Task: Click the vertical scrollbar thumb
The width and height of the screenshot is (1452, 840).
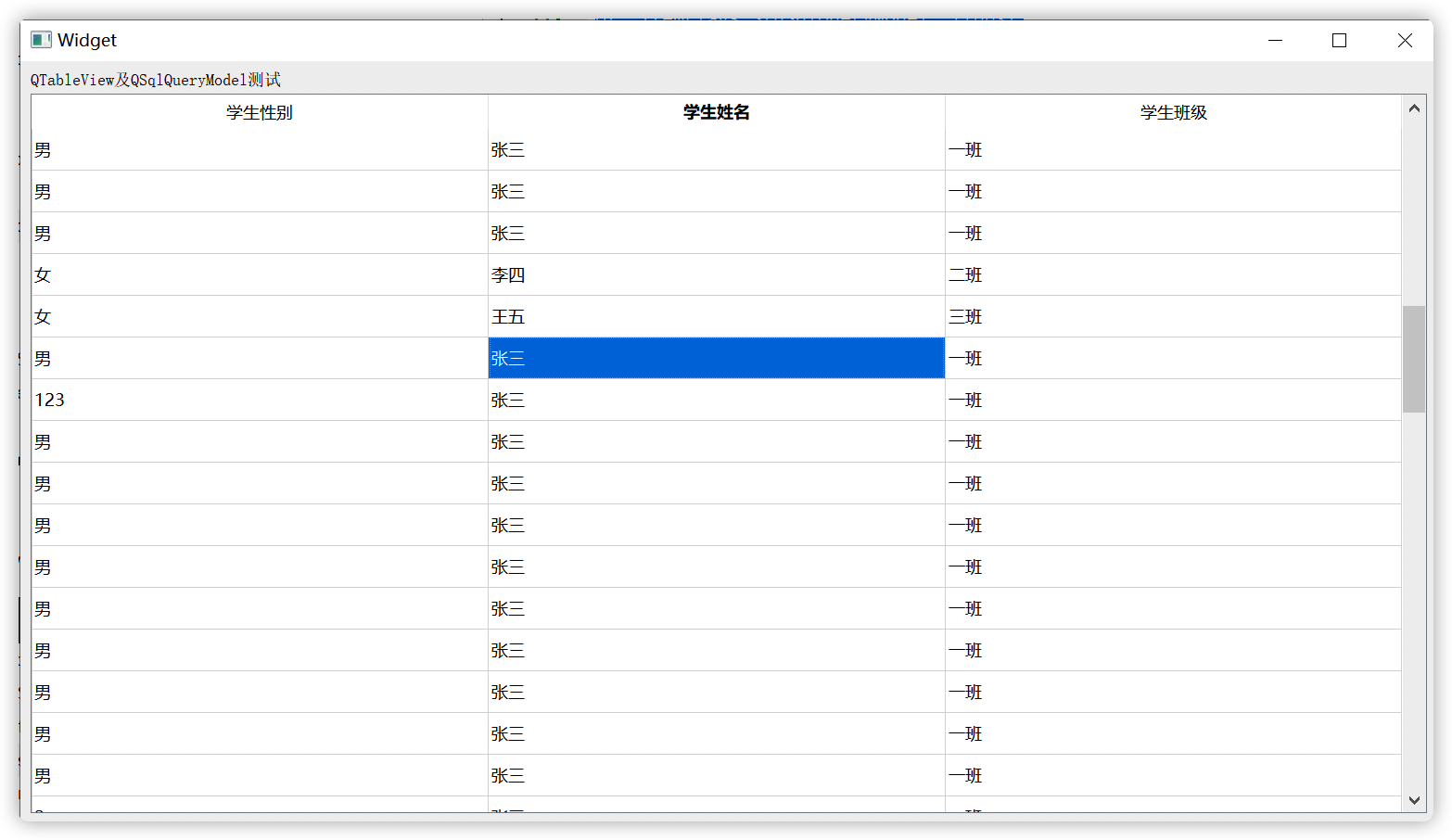Action: [1414, 359]
